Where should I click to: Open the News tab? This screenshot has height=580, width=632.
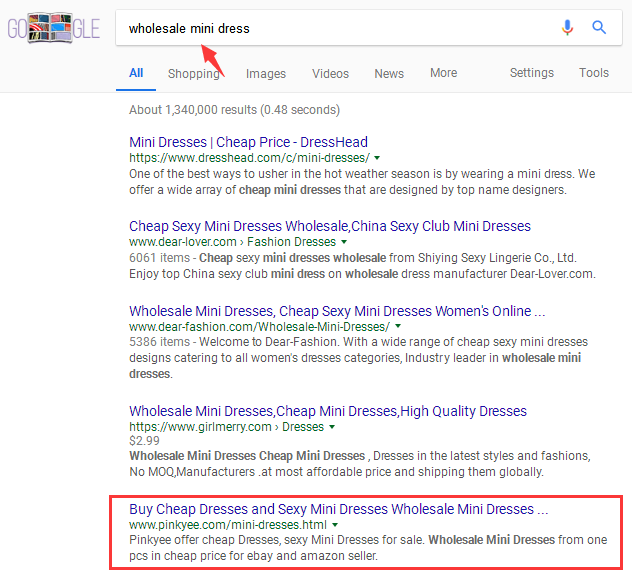[389, 74]
